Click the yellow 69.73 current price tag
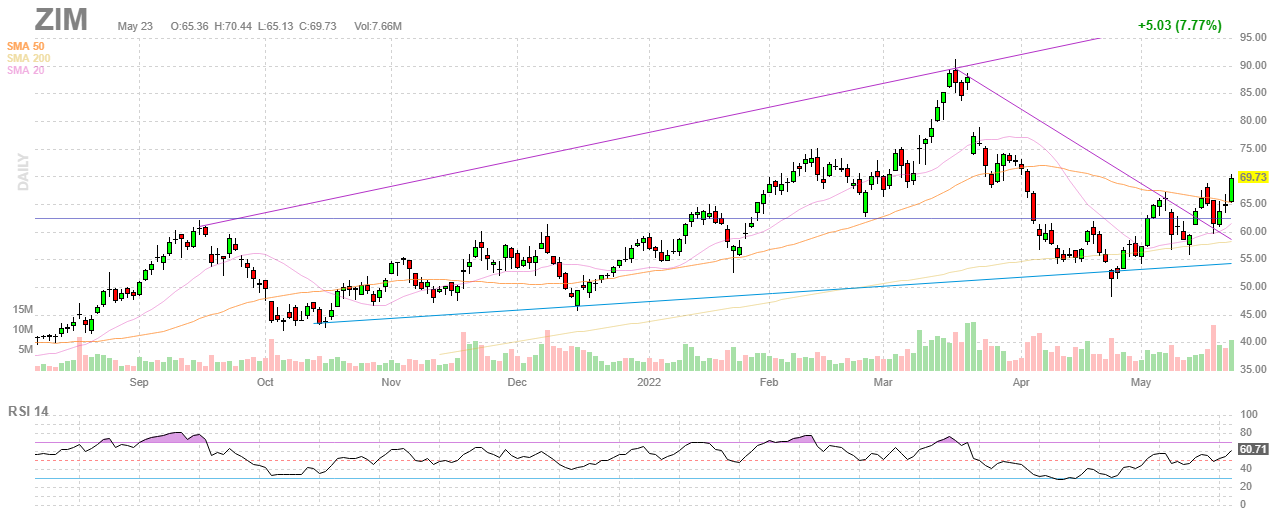 (x=1253, y=176)
